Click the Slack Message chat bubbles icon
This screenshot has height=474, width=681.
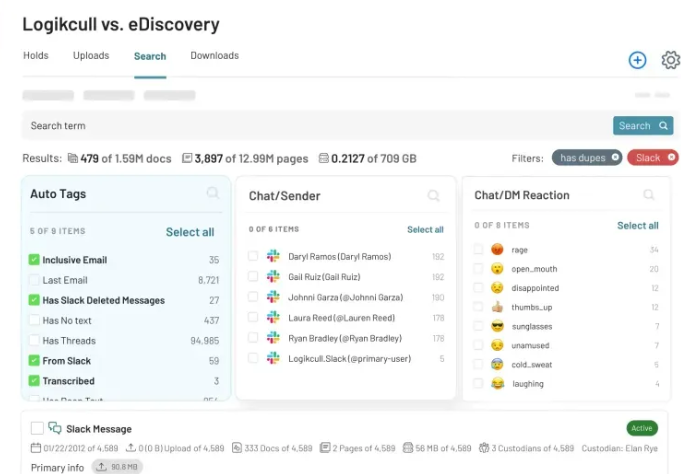coord(55,428)
